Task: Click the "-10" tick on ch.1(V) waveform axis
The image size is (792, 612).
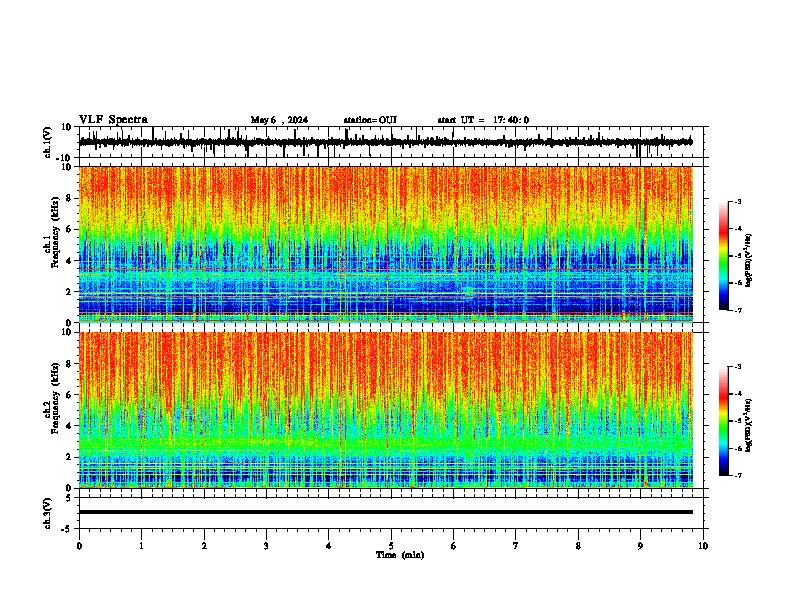Action: pos(64,158)
